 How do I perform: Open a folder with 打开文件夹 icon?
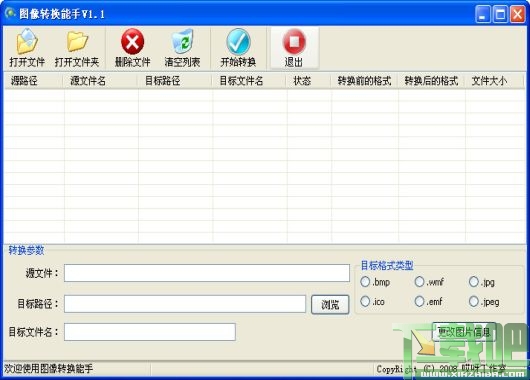click(x=77, y=42)
